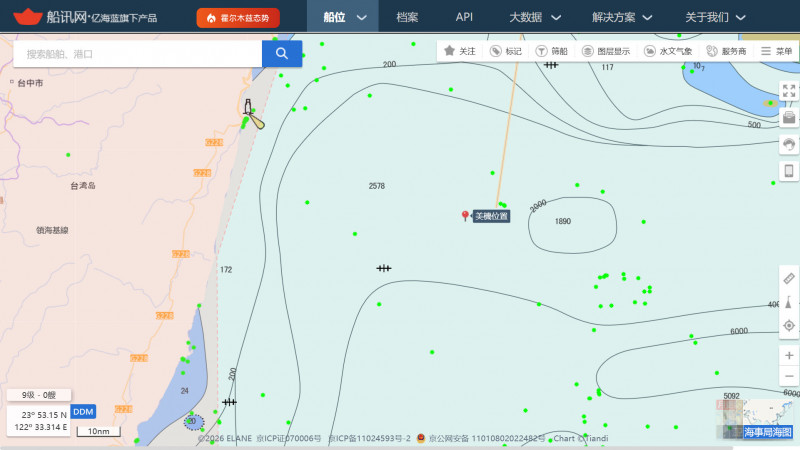Toggle 水文气象 weather overlay
Screen dimensions: 800x450
point(668,51)
